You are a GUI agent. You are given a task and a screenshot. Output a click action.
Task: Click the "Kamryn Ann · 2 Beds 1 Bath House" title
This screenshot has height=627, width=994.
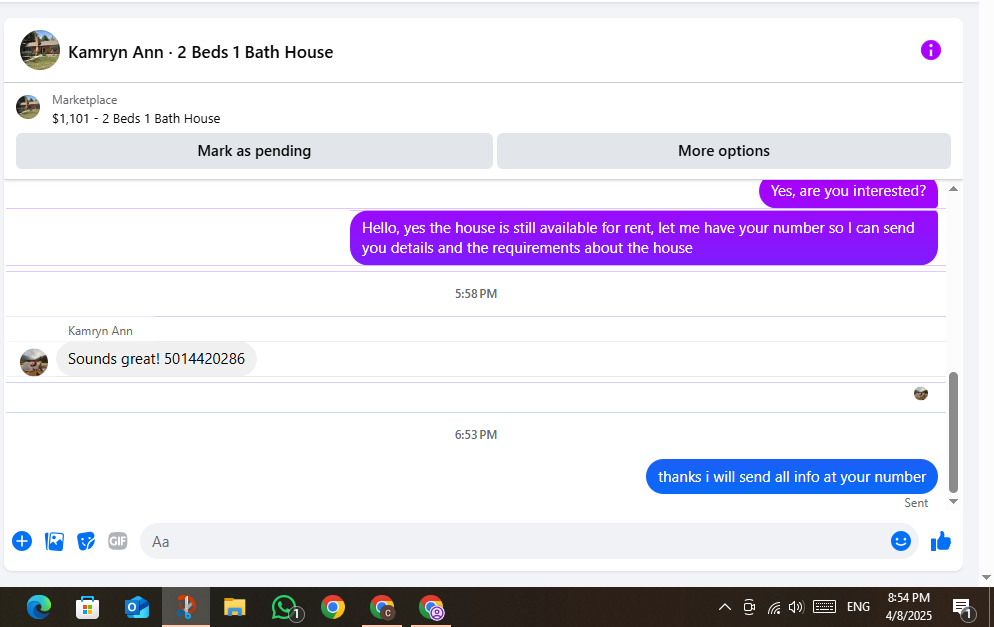200,52
